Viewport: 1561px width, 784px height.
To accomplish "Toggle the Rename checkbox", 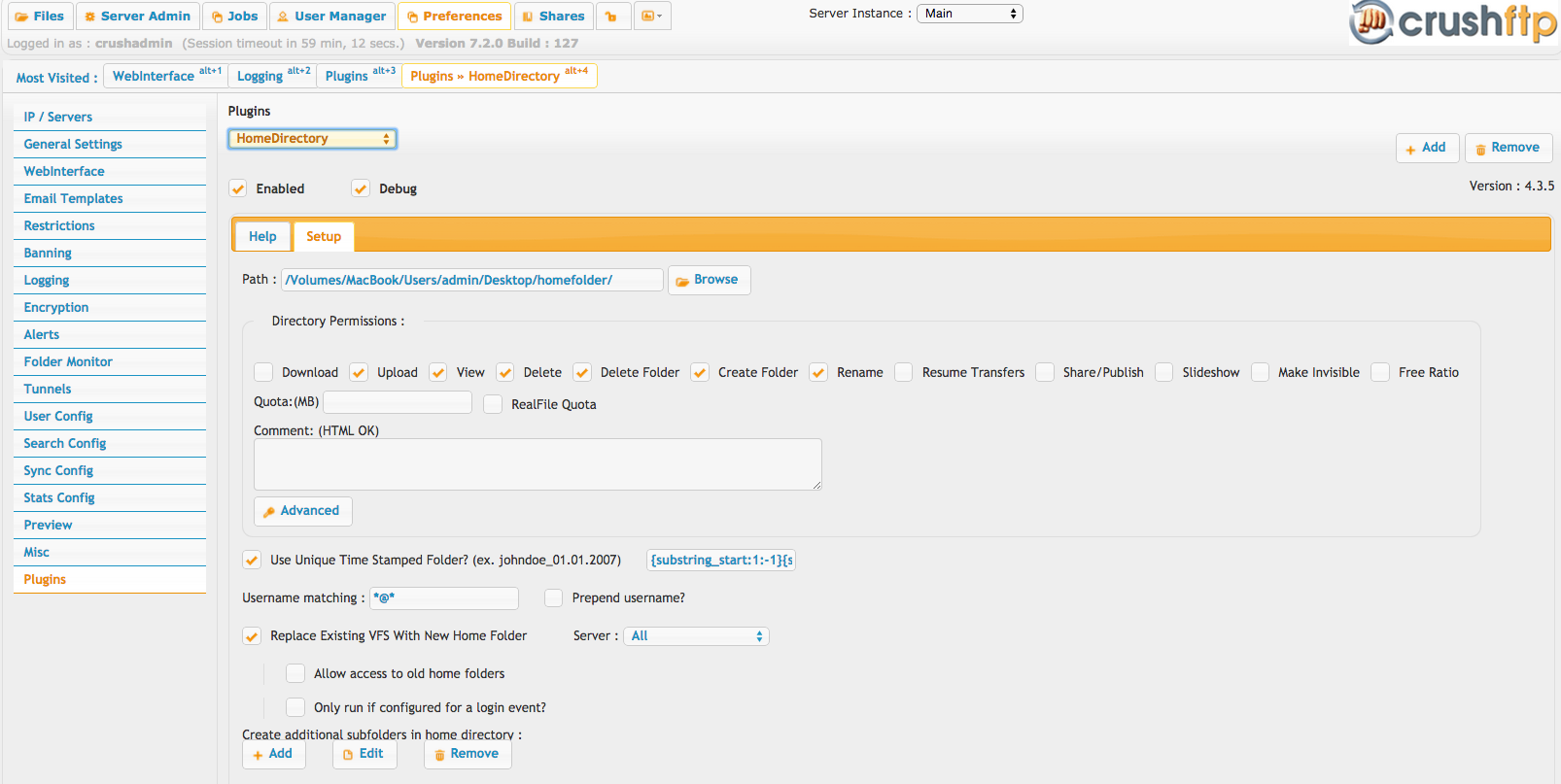I will tap(818, 372).
